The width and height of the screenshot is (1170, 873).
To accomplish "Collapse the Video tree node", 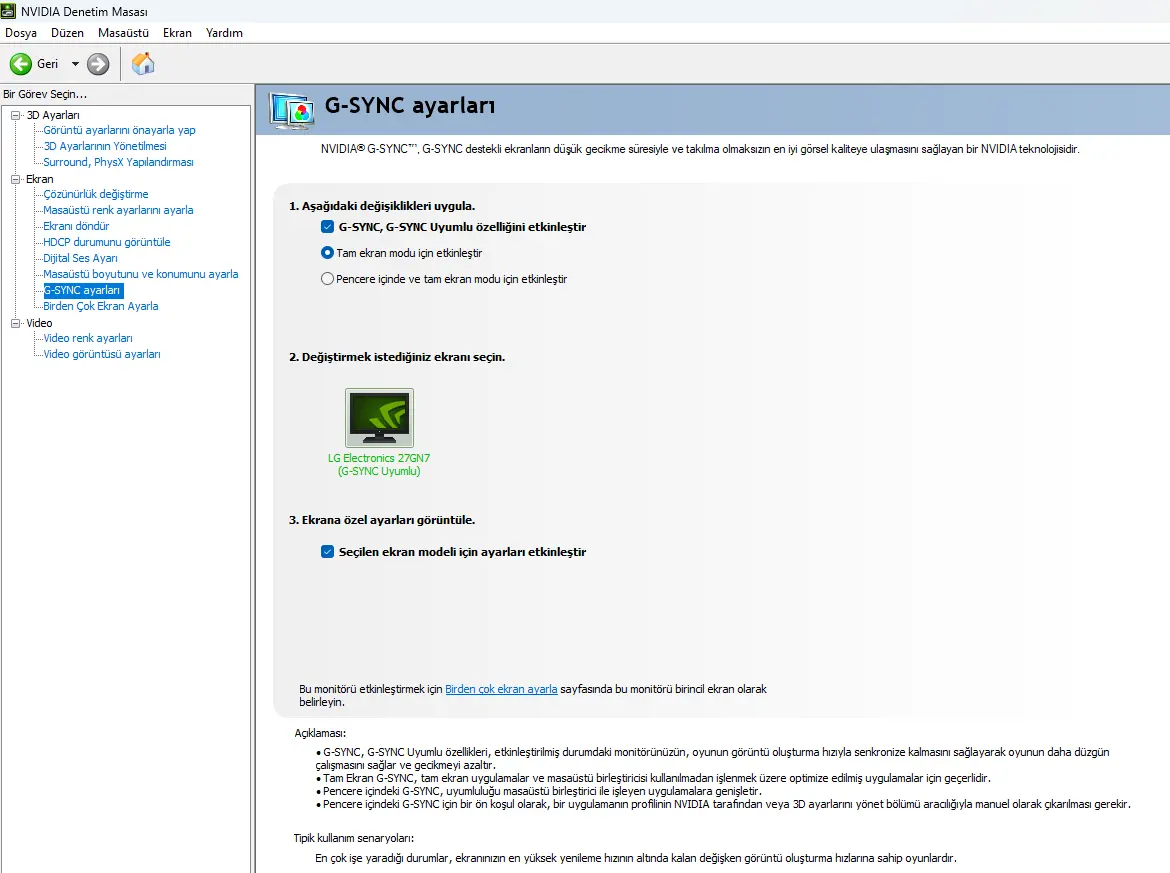I will (16, 323).
